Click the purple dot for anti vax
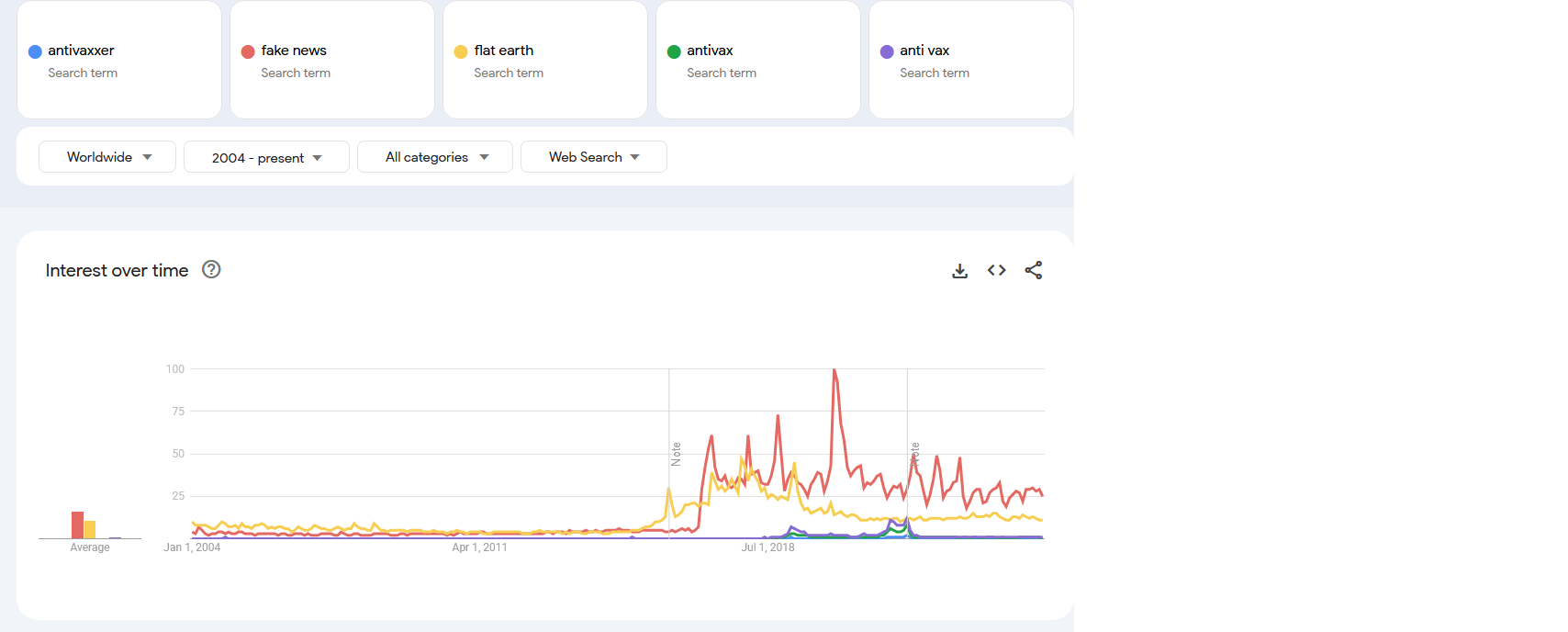1568x632 pixels. tap(887, 51)
